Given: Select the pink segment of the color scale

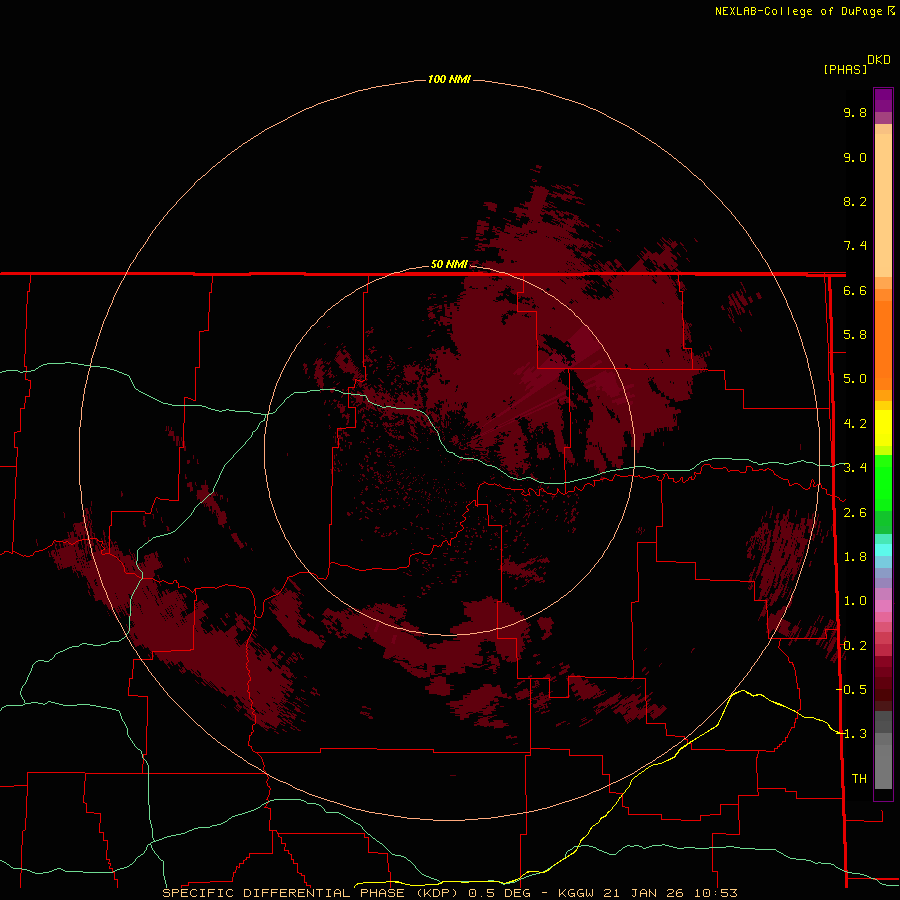Looking at the screenshot, I should click(x=883, y=606).
